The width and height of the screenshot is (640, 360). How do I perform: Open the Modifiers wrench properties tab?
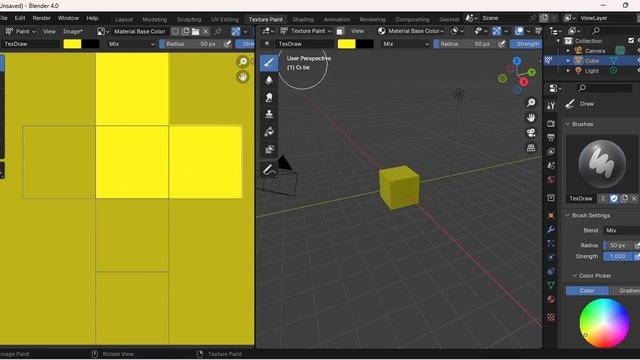[551, 229]
